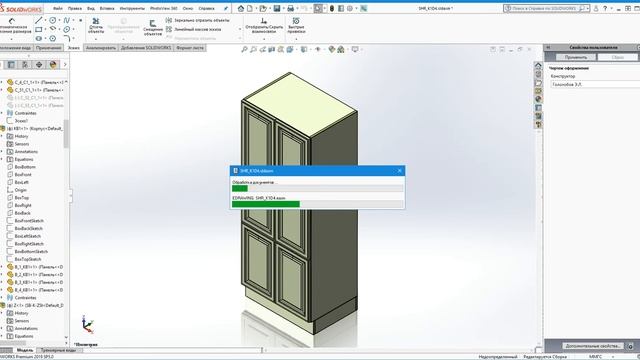Viewport: 640px width, 360px height.
Task: Close the SHR_K104 progress dialog
Action: tap(400, 171)
